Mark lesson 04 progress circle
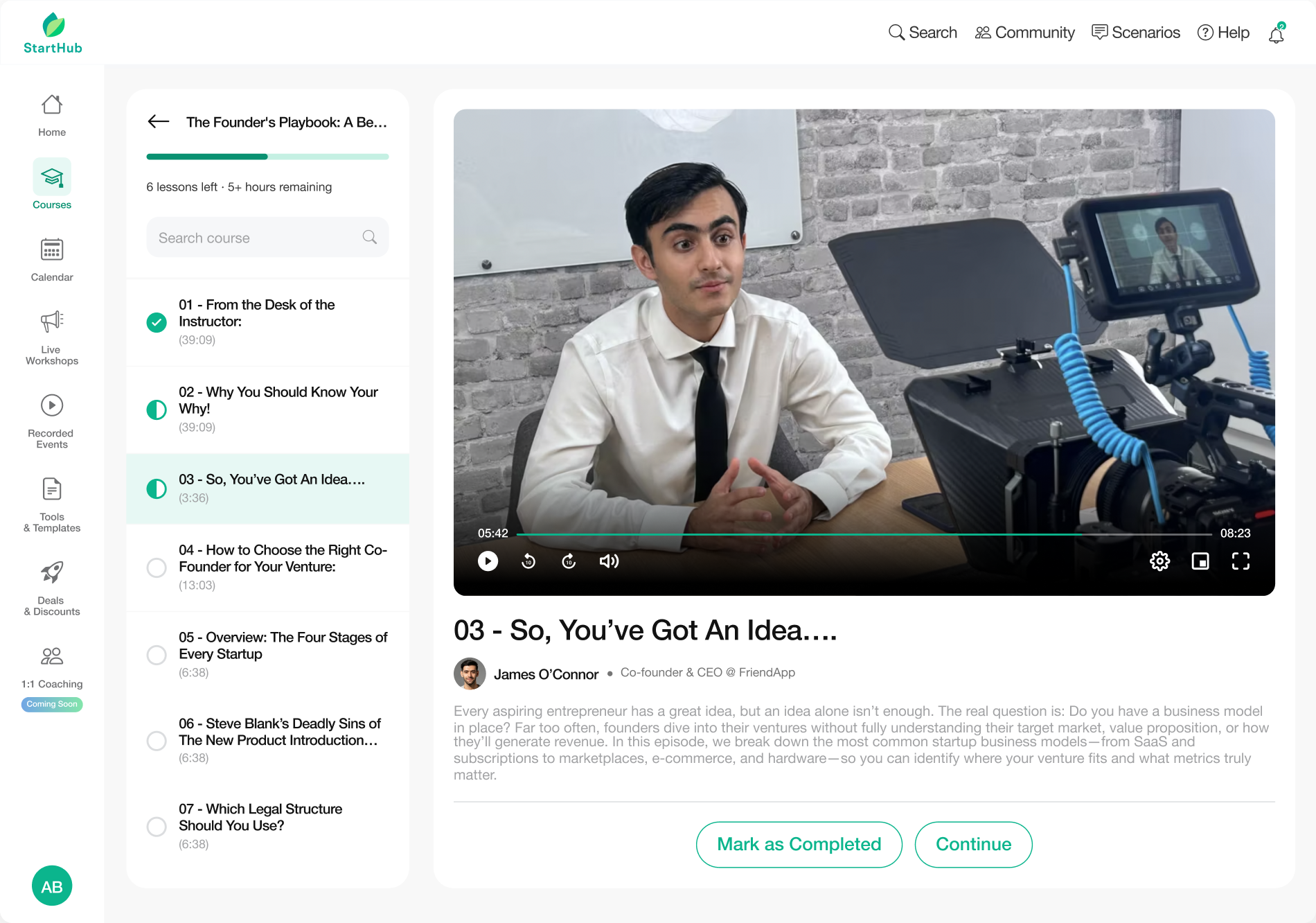The height and width of the screenshot is (923, 1316). (157, 568)
